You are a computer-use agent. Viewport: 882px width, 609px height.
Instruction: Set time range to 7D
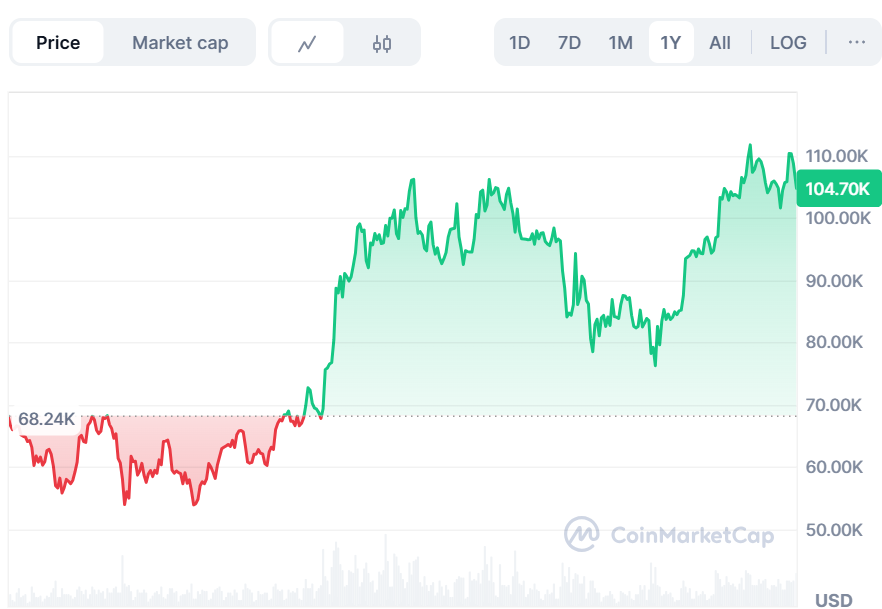[569, 43]
